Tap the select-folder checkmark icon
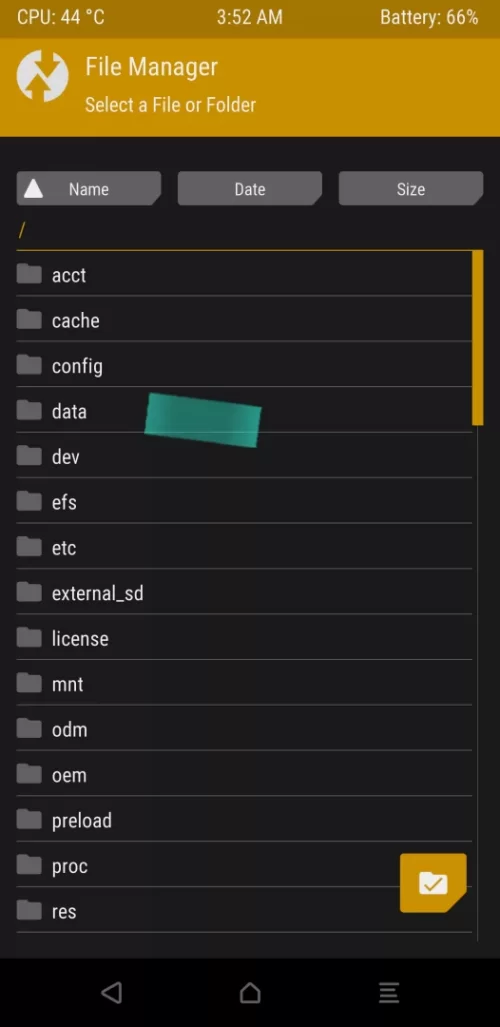The width and height of the screenshot is (500, 1027). pos(433,883)
